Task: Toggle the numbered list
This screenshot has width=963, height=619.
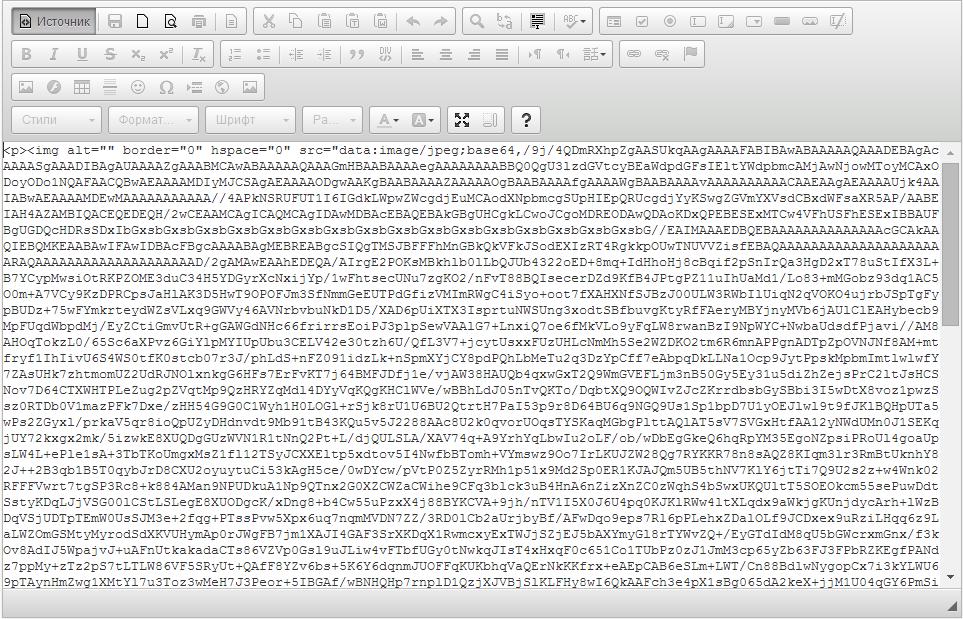Action: [235, 54]
